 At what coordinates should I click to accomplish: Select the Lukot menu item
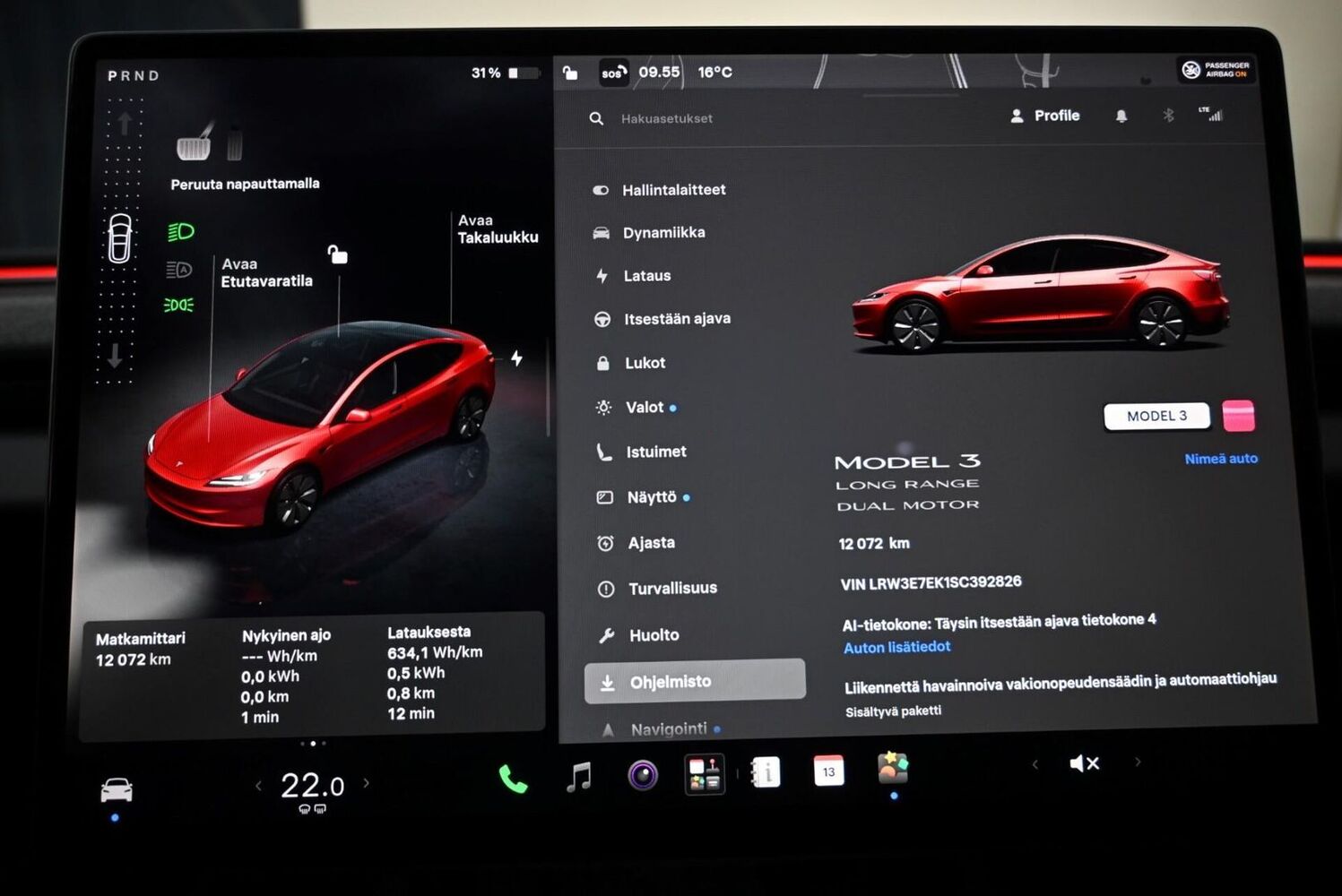[630, 363]
